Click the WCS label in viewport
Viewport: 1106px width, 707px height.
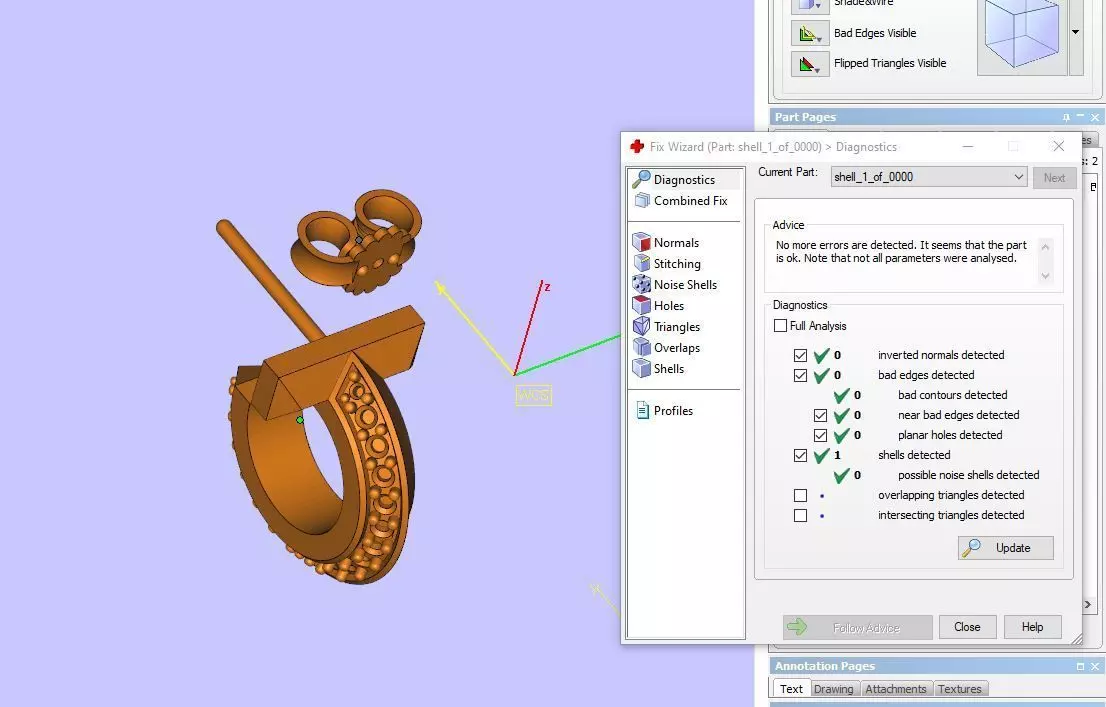pyautogui.click(x=533, y=395)
